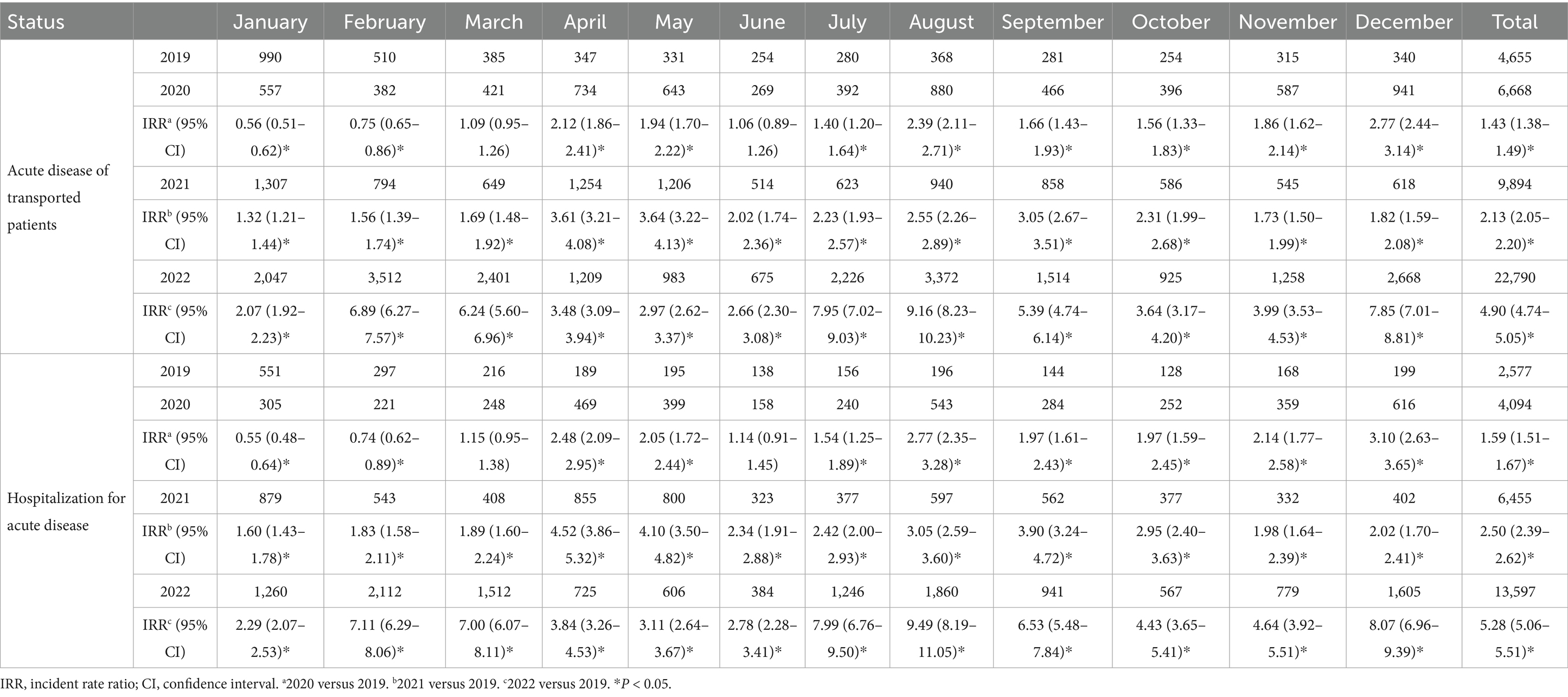Select the cell with value 13,597
The image size is (1568, 697).
(1514, 591)
